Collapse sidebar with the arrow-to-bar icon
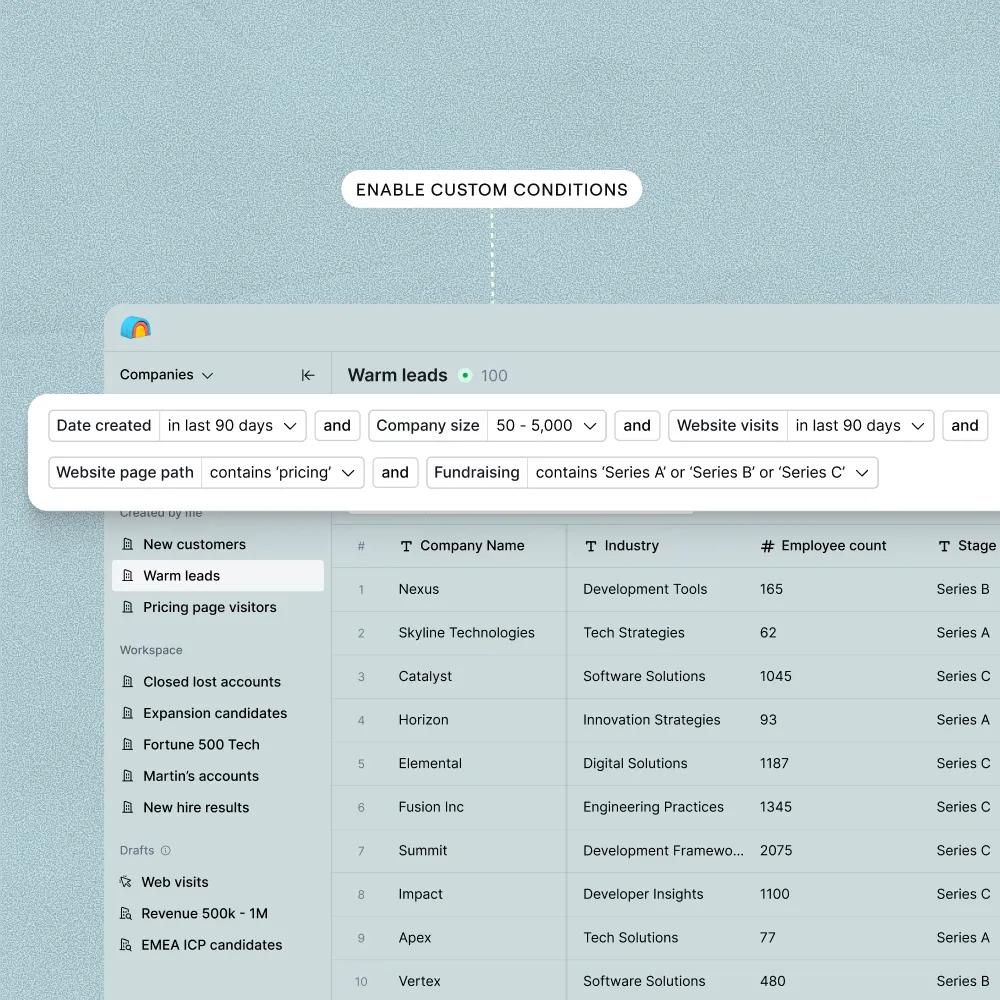 (x=308, y=375)
